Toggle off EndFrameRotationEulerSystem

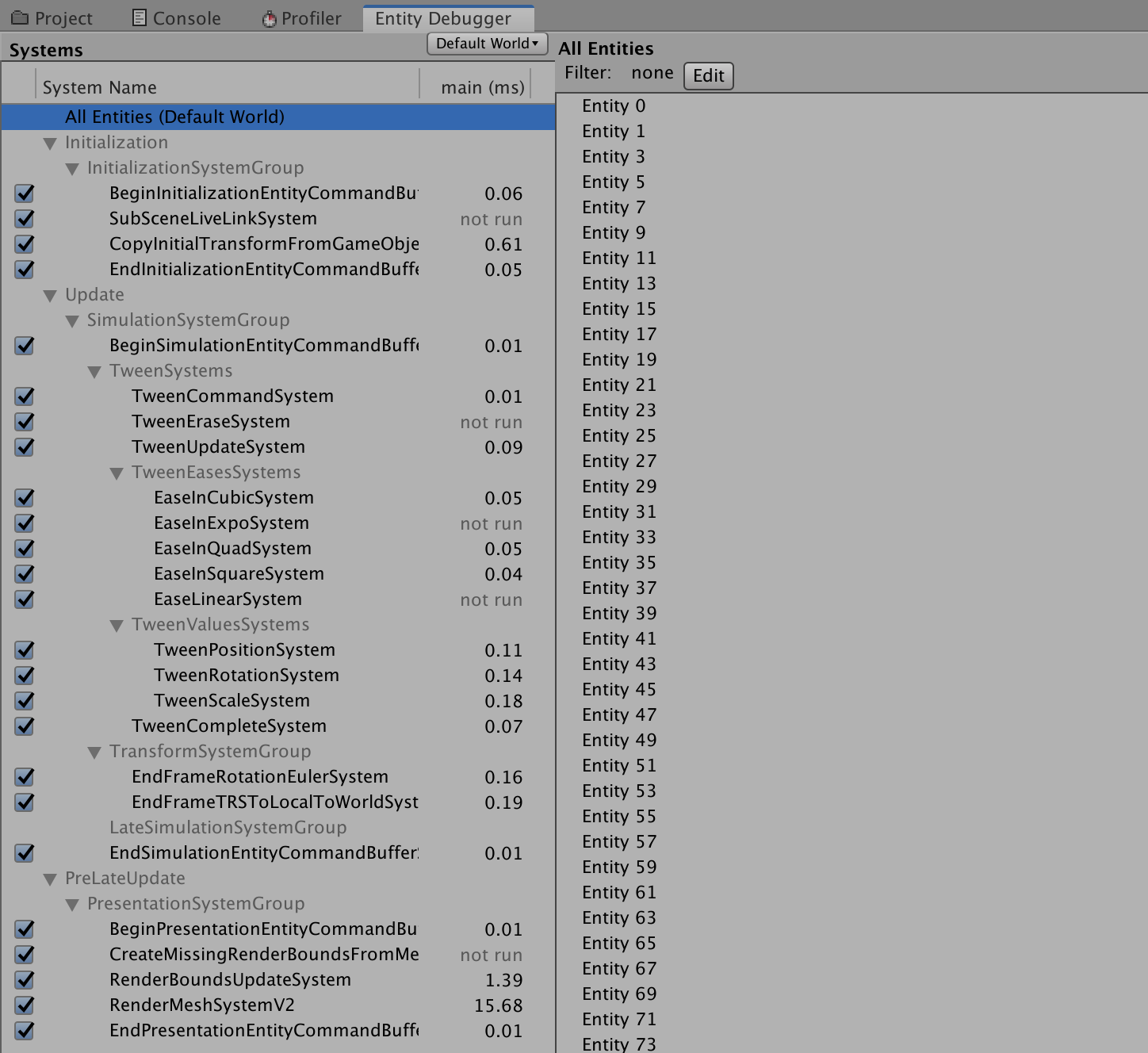click(24, 777)
